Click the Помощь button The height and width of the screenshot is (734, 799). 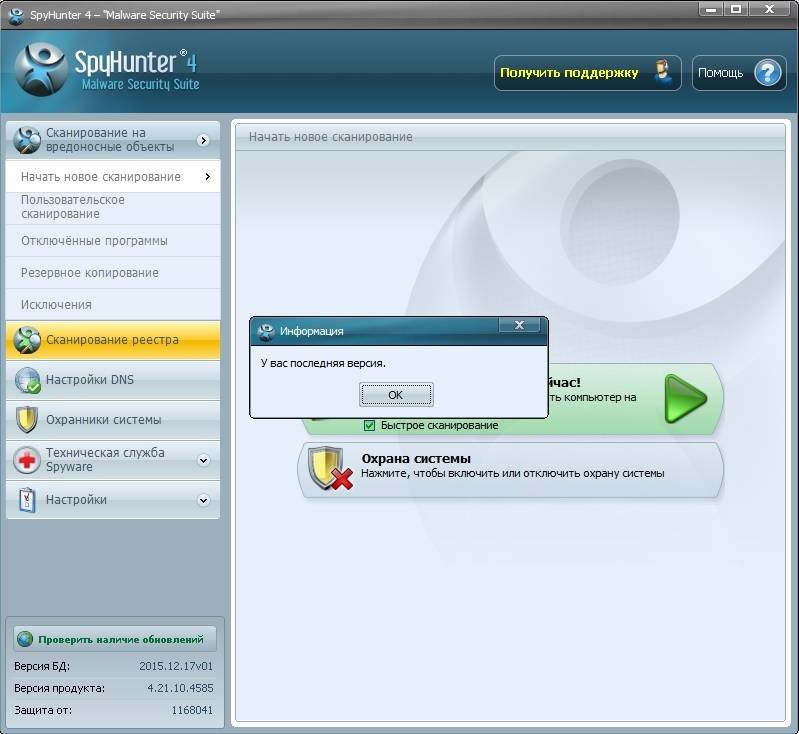point(739,73)
